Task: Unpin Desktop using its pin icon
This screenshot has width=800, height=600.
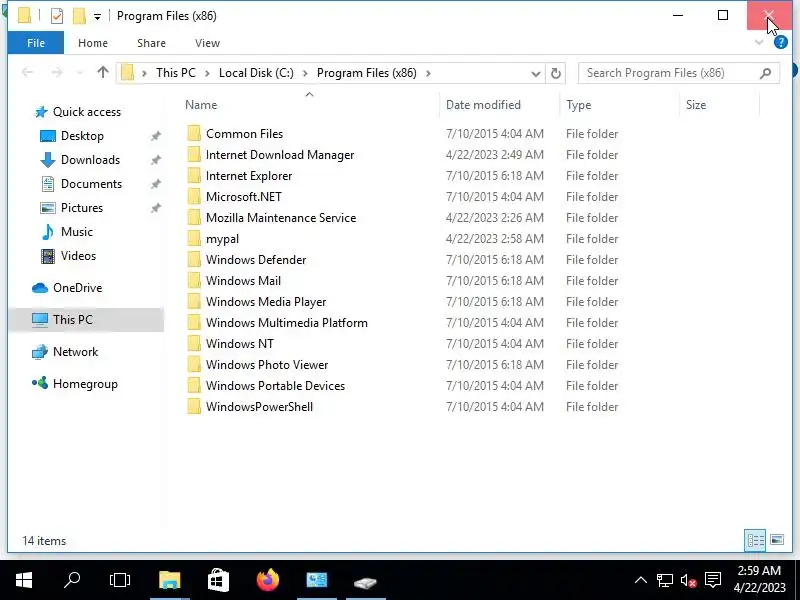Action: [x=156, y=136]
